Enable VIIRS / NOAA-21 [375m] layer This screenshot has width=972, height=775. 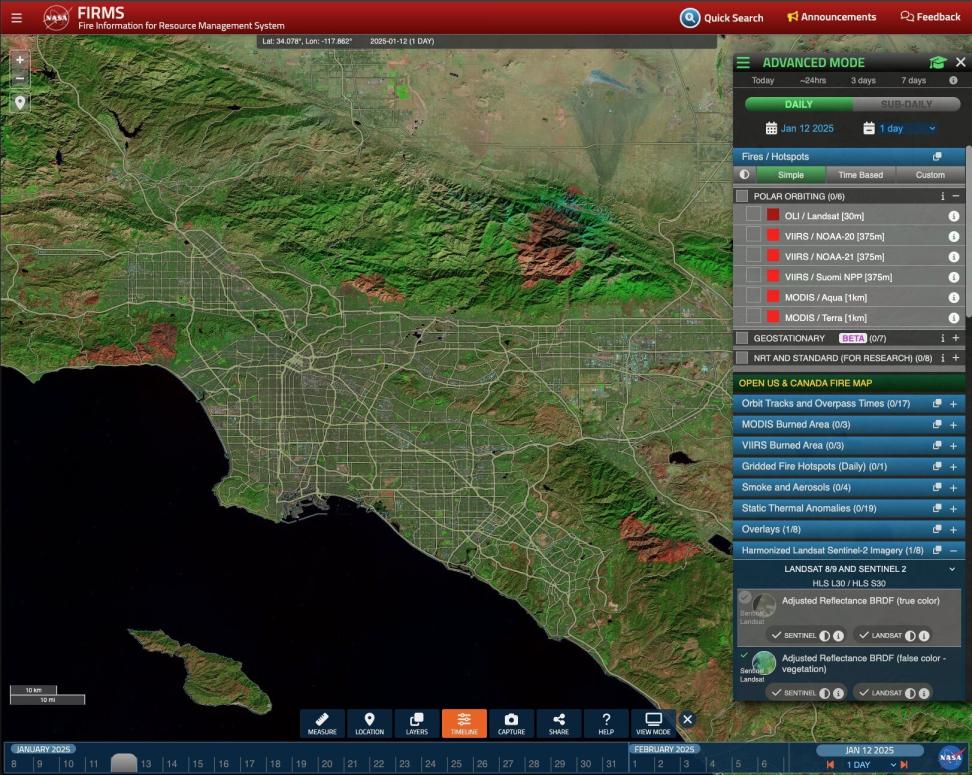click(753, 255)
